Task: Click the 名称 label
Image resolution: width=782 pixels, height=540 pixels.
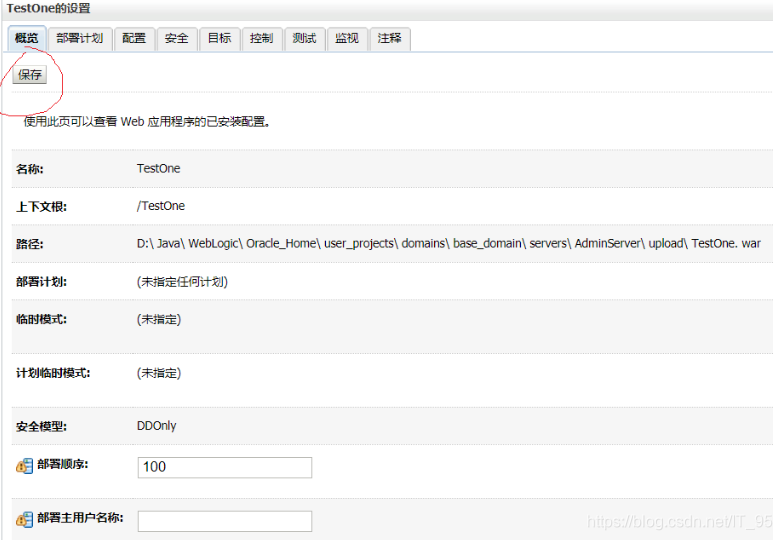Action: pyautogui.click(x=29, y=169)
